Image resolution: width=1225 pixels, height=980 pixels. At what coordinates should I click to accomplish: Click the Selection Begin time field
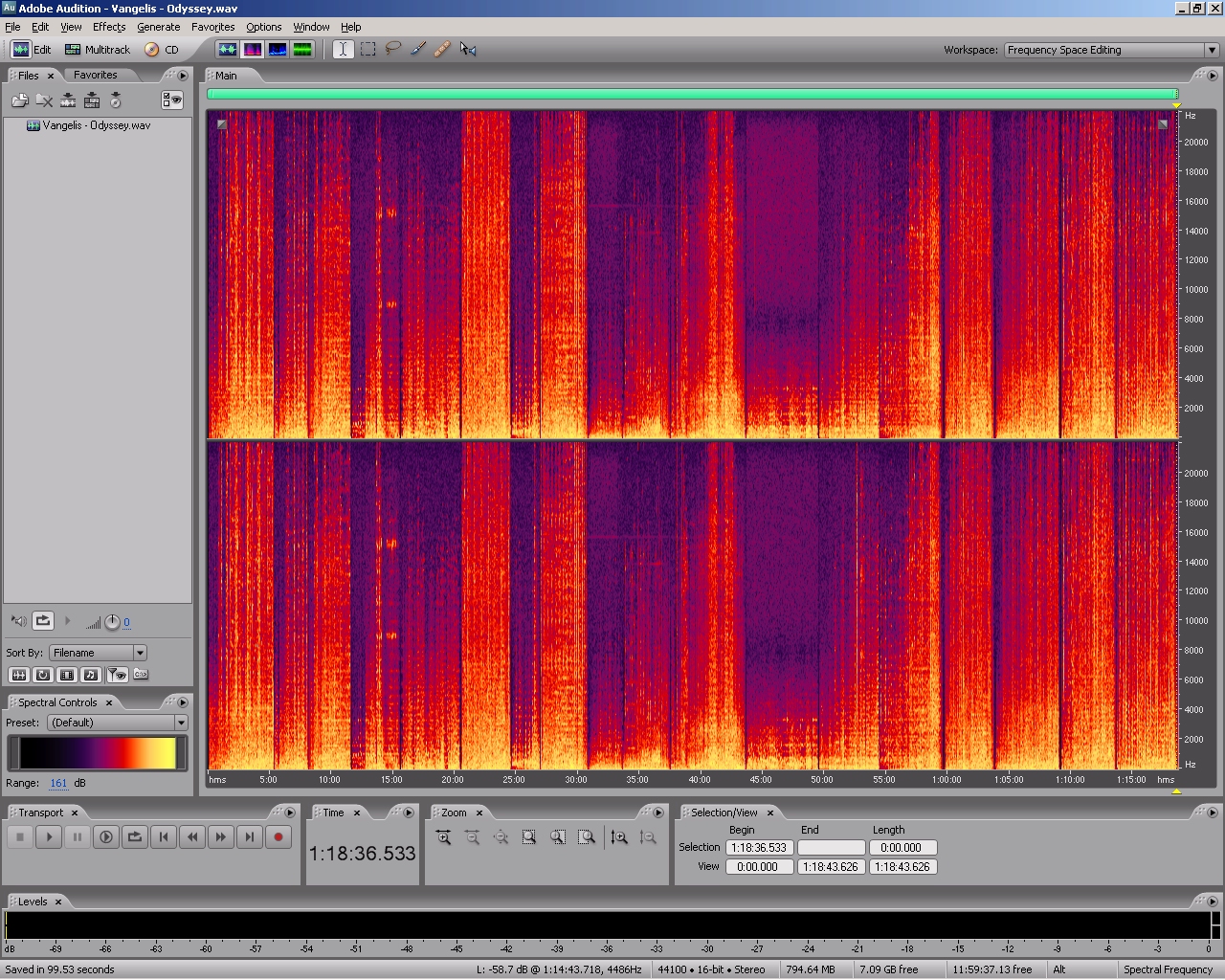click(x=759, y=848)
